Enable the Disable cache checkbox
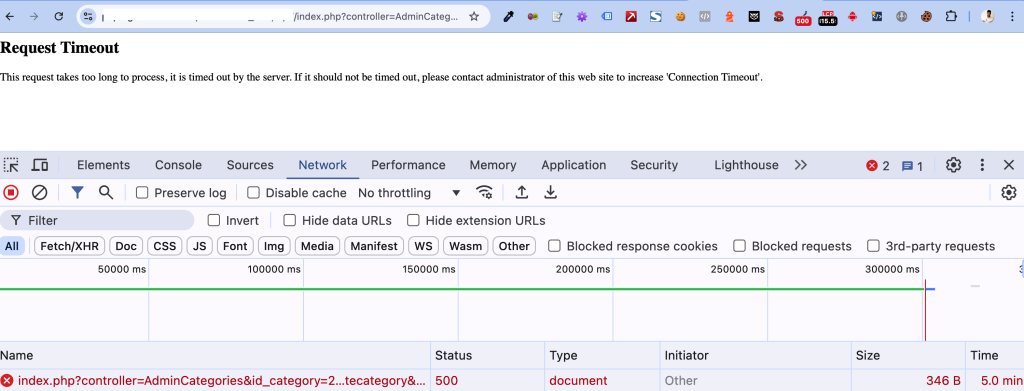 click(253, 193)
